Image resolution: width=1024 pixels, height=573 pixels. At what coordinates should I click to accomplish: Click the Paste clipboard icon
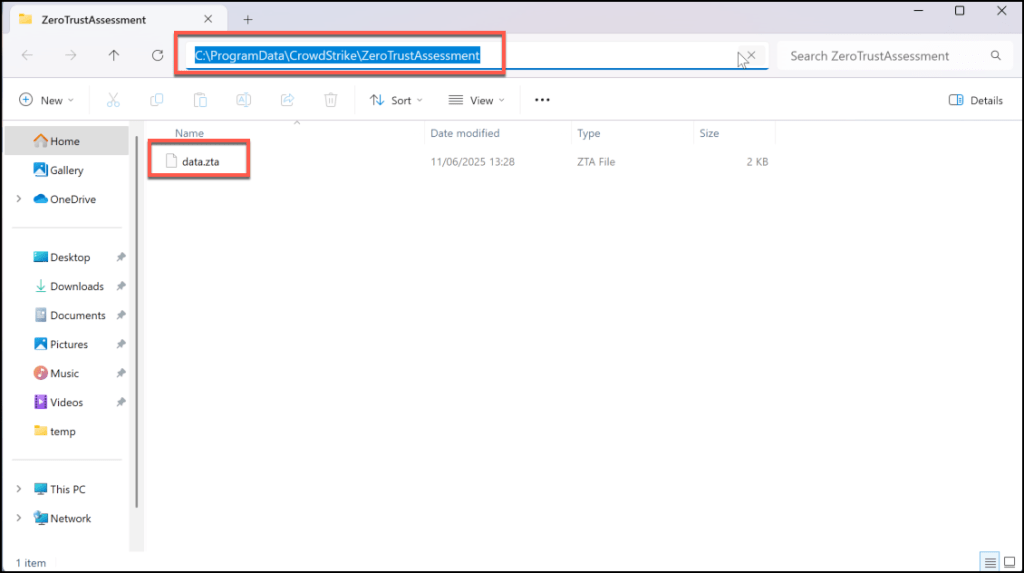(200, 100)
